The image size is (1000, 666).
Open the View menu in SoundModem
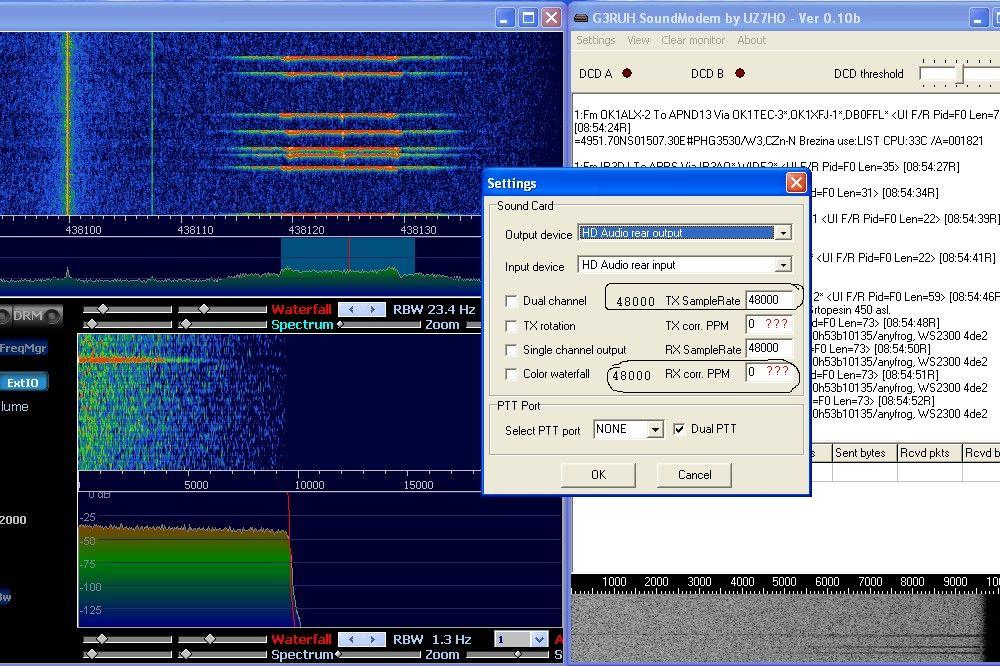638,40
